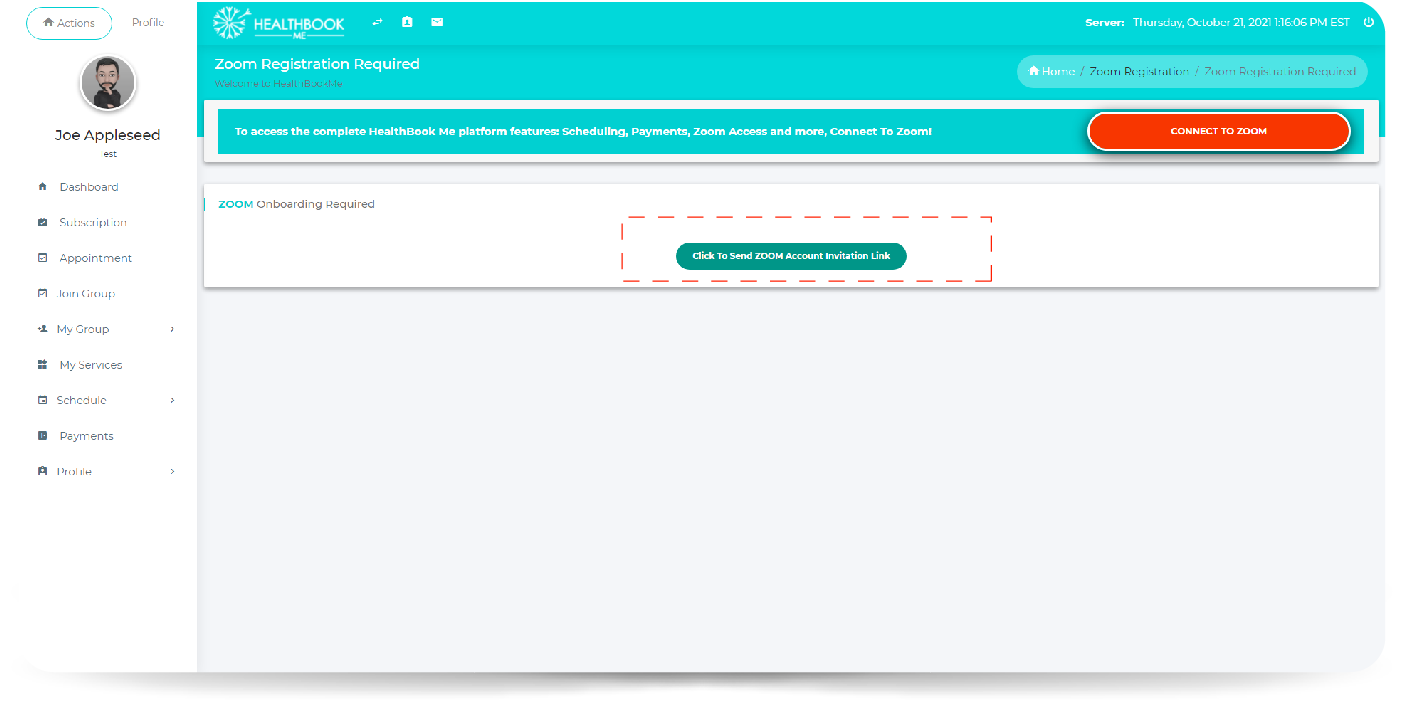Click To Send ZOOM Account Invitation Link
The width and height of the screenshot is (1405, 718).
(x=791, y=256)
